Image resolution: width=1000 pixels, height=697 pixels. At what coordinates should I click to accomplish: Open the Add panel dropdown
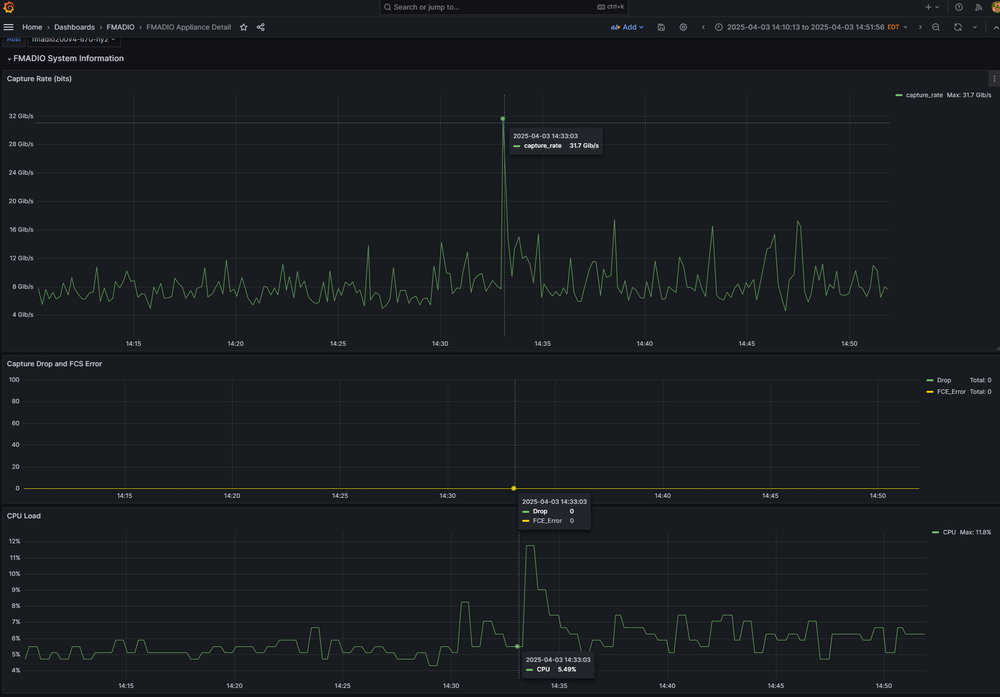(x=628, y=27)
